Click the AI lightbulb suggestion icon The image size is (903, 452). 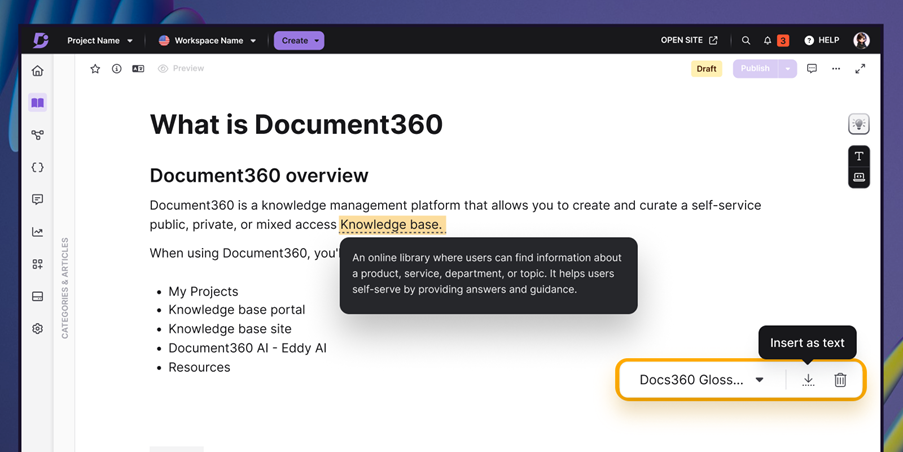point(859,124)
